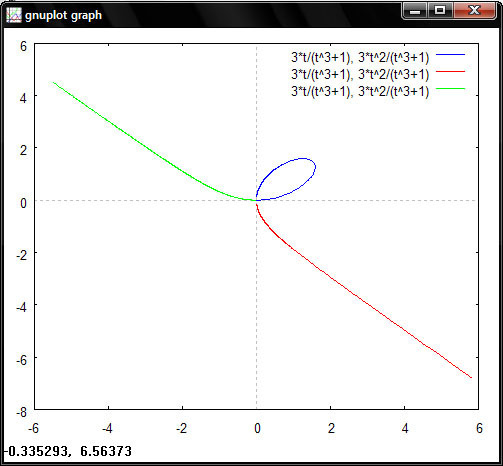Click the y-axis label 0

coord(23,203)
